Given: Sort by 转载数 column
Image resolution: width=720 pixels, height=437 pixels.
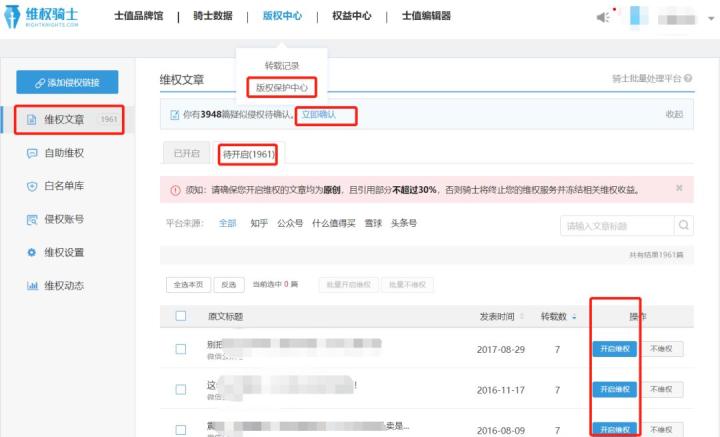Looking at the screenshot, I should (558, 316).
